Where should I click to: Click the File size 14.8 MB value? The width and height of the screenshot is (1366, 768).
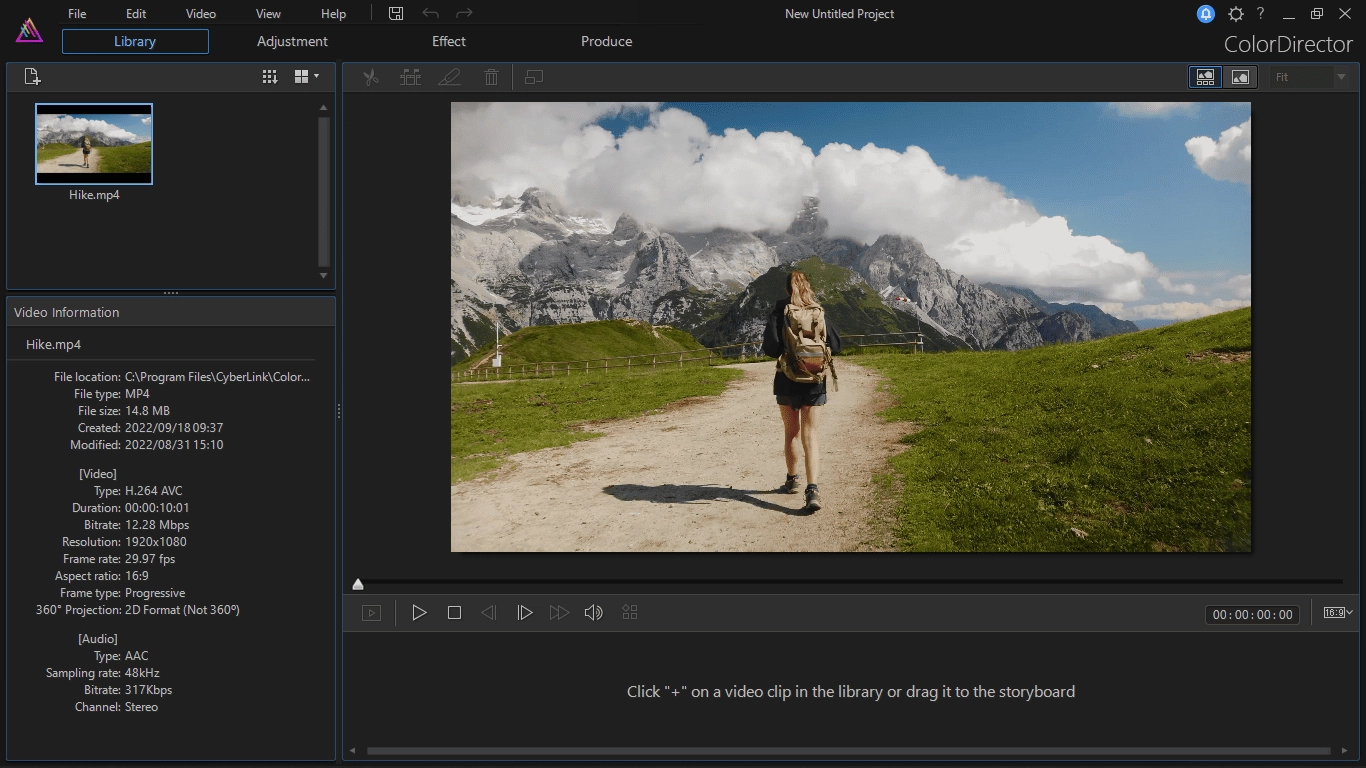coord(147,411)
